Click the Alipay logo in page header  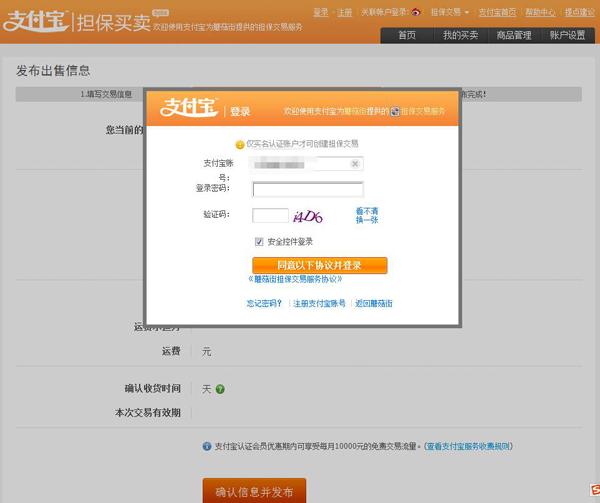tap(36, 21)
